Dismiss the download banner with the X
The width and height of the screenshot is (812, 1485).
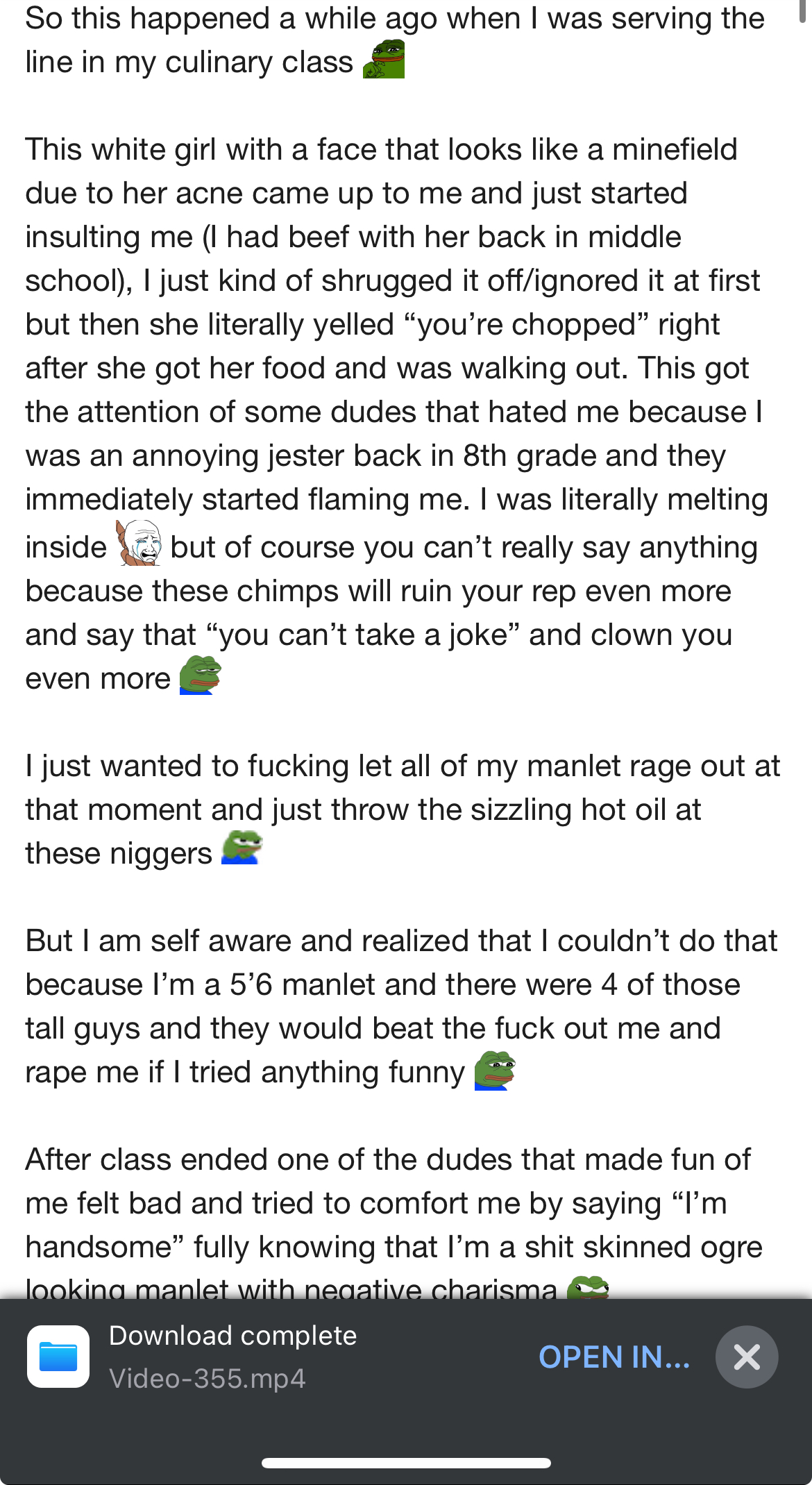click(x=747, y=1357)
